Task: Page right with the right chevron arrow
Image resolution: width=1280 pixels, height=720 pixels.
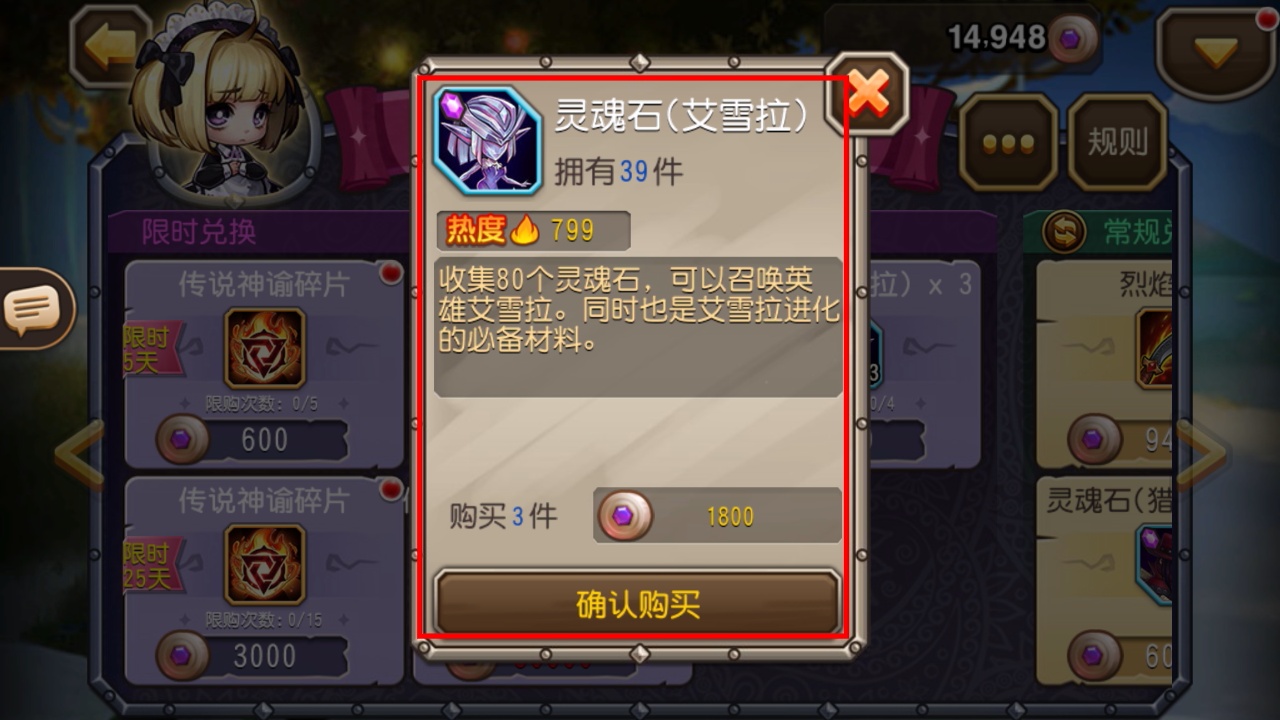Action: coord(1200,455)
